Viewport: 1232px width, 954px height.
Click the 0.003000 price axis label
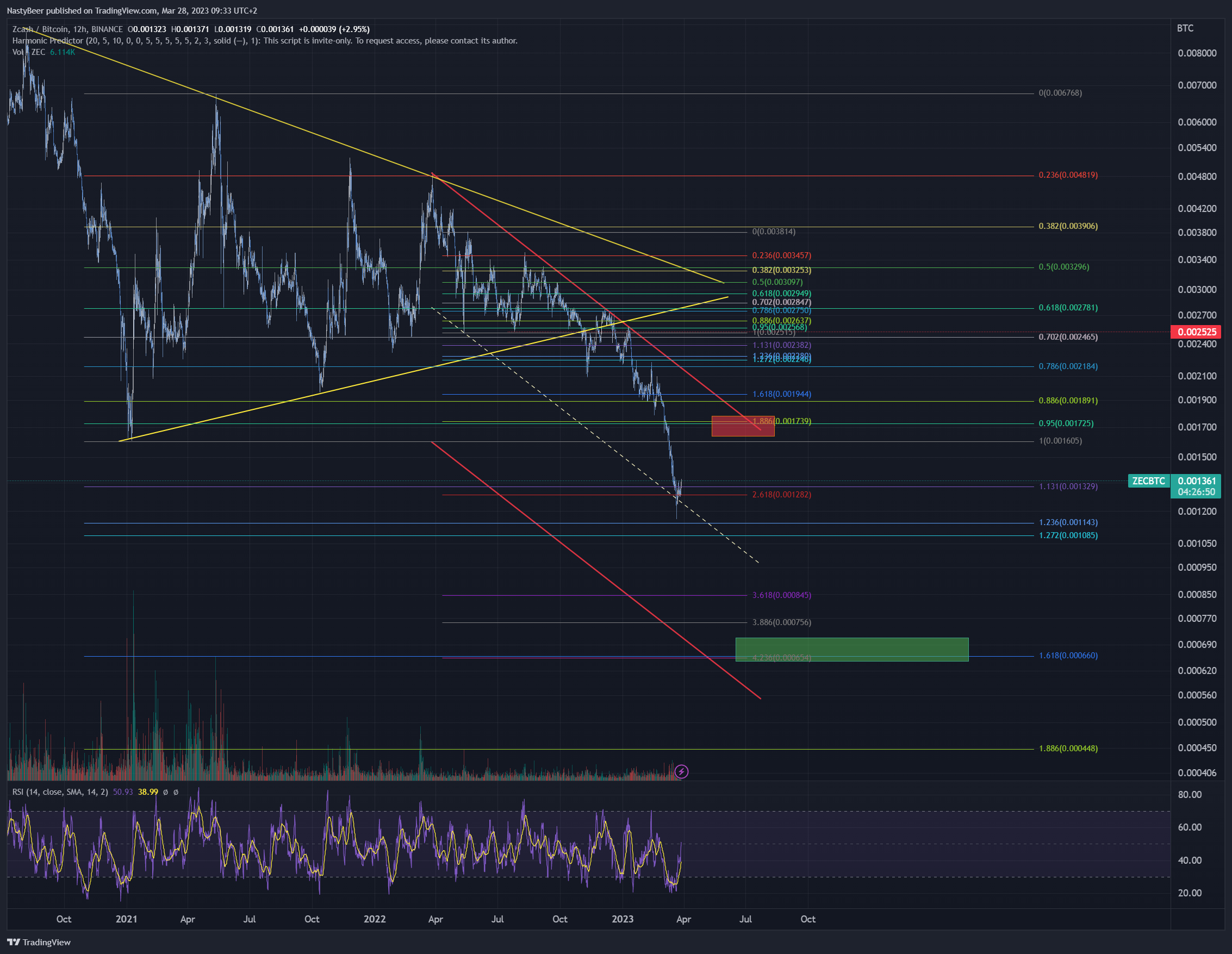1197,290
